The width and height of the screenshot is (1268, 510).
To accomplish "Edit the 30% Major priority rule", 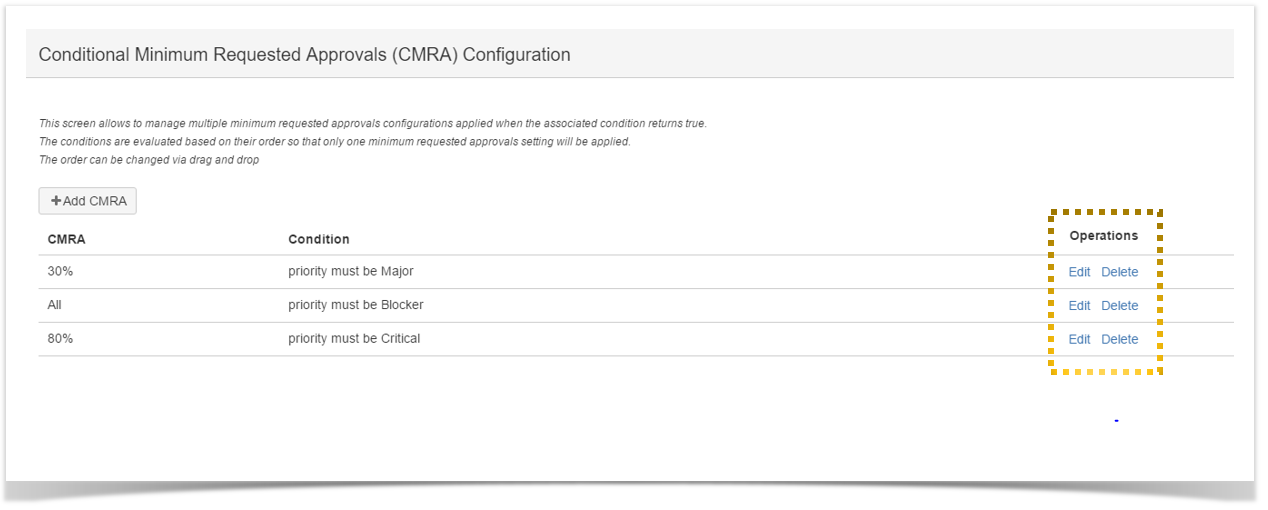I will 1079,272.
